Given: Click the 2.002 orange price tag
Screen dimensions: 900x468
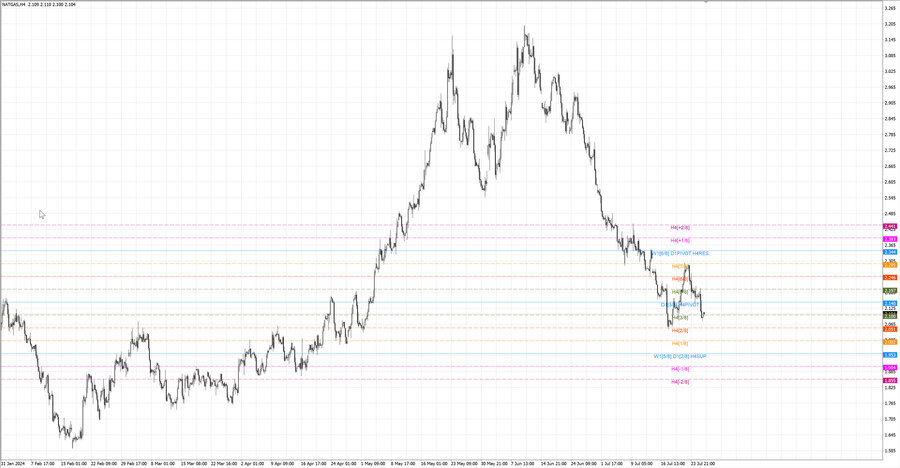Looking at the screenshot, I should click(890, 342).
